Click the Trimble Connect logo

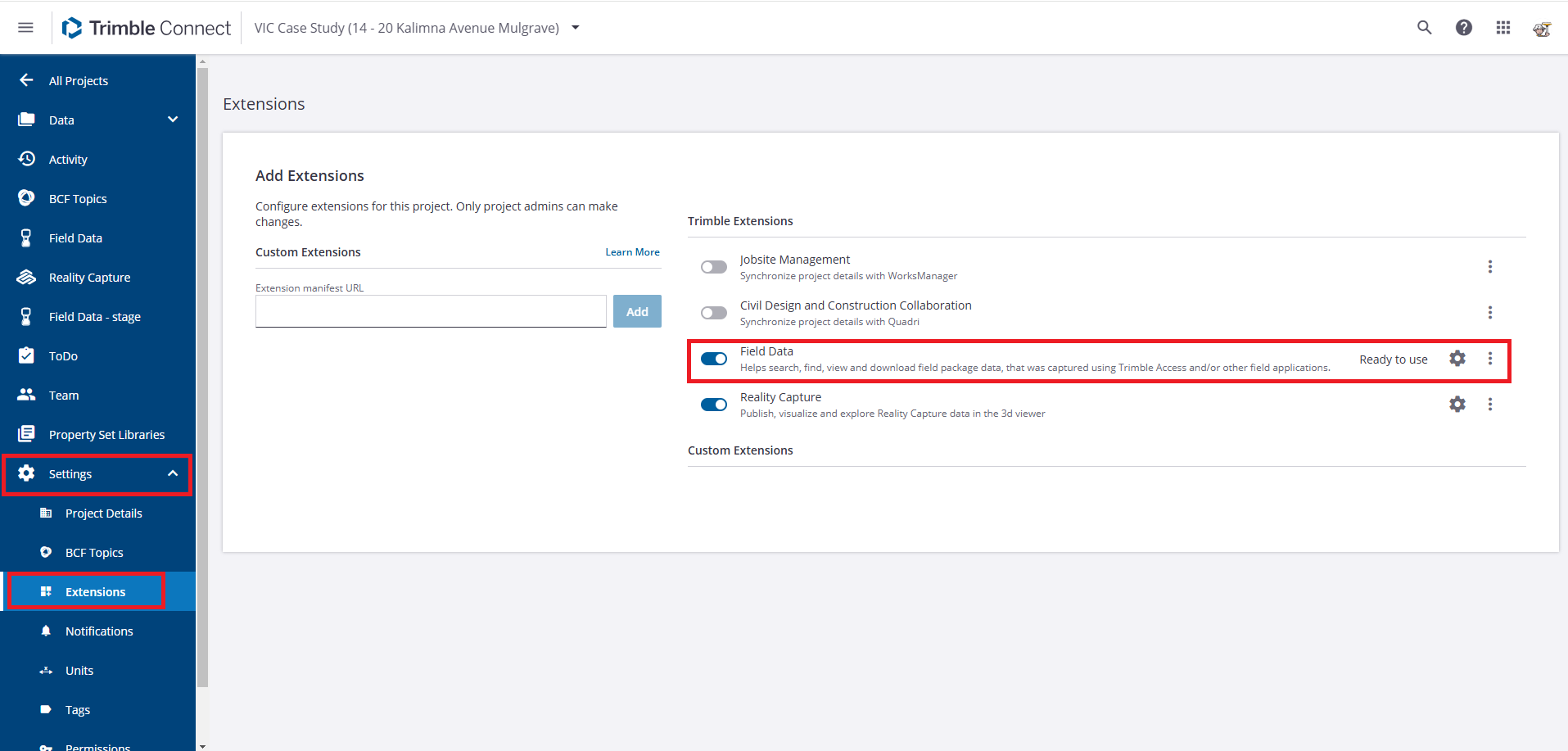[147, 28]
